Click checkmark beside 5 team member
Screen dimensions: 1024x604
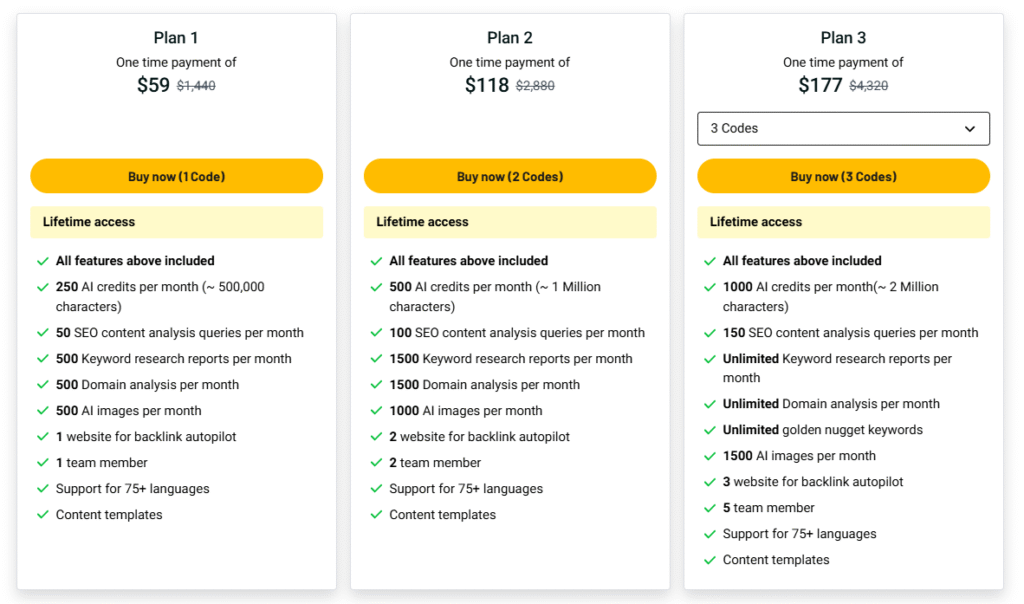pyautogui.click(x=710, y=508)
